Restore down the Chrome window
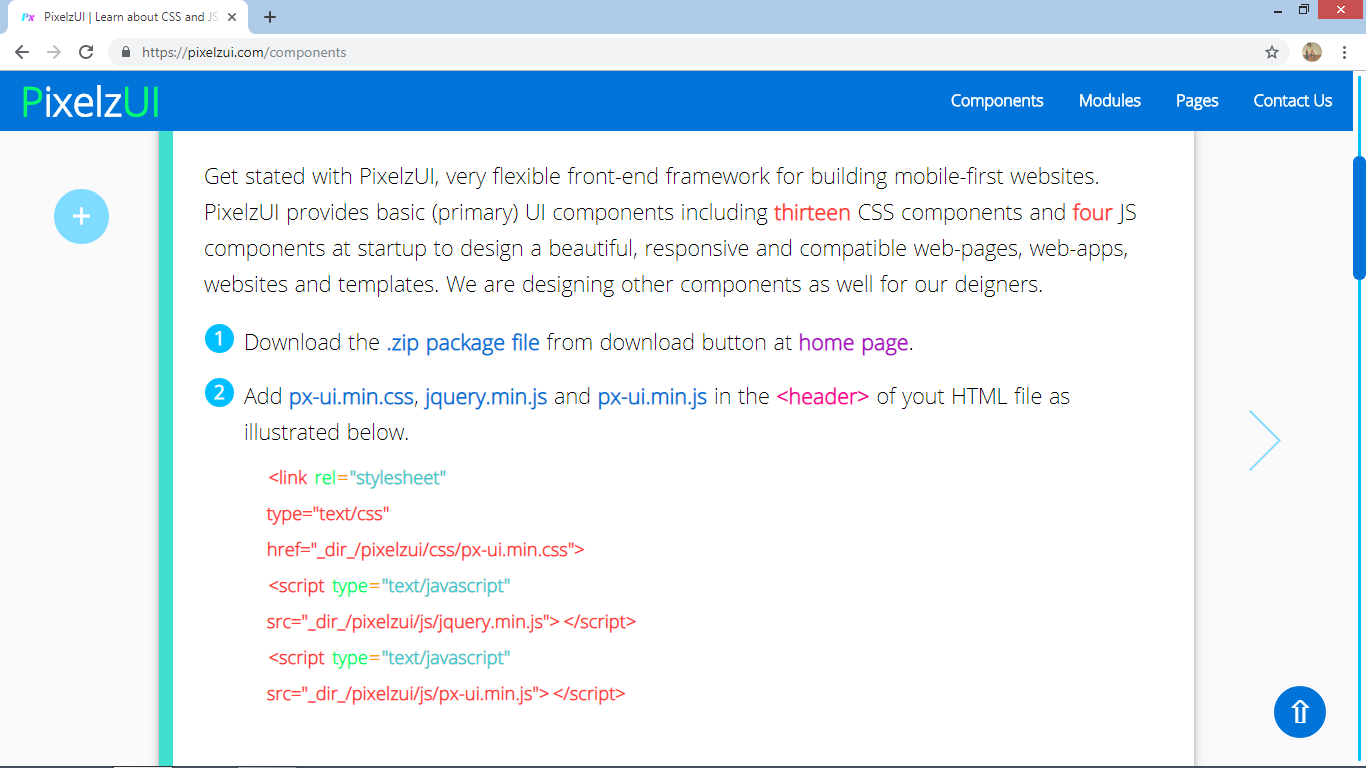 click(1304, 9)
